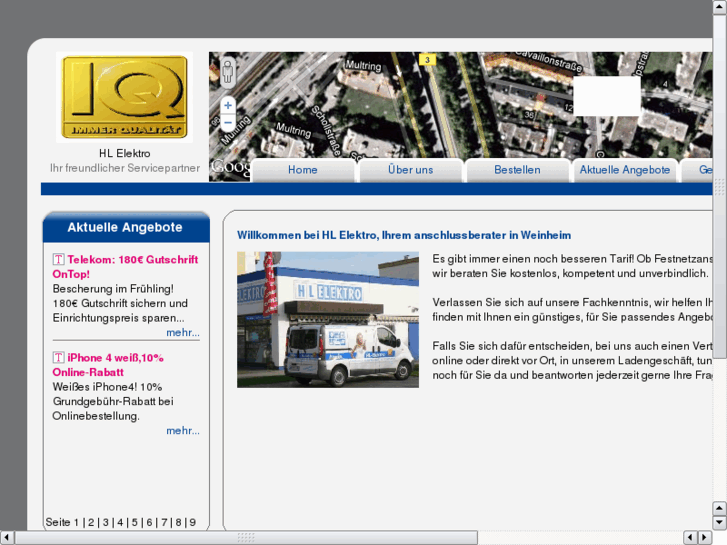Open Telekom: 180€ Gutschrift OnTop! offer
727x545 pixels.
[125, 267]
